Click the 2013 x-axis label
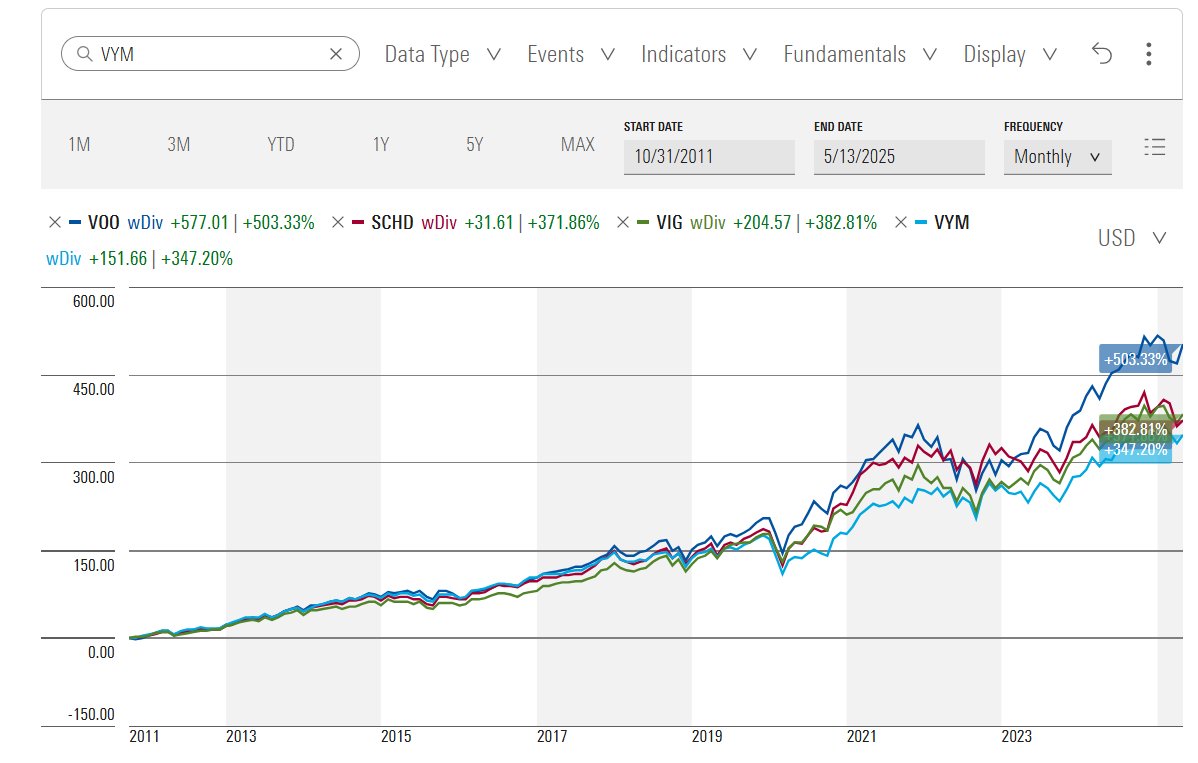Image resolution: width=1198 pixels, height=763 pixels. tap(241, 736)
